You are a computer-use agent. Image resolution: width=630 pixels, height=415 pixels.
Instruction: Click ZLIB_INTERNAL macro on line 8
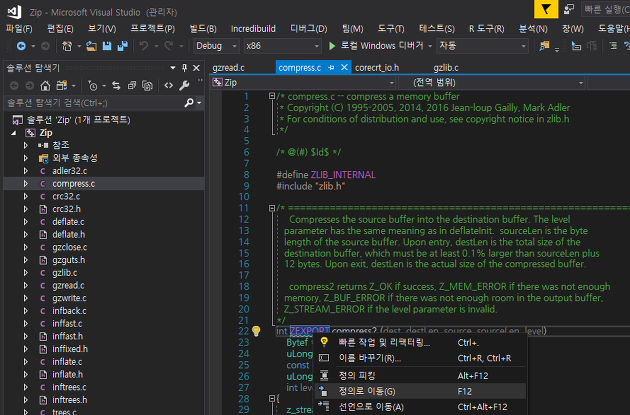[343, 175]
